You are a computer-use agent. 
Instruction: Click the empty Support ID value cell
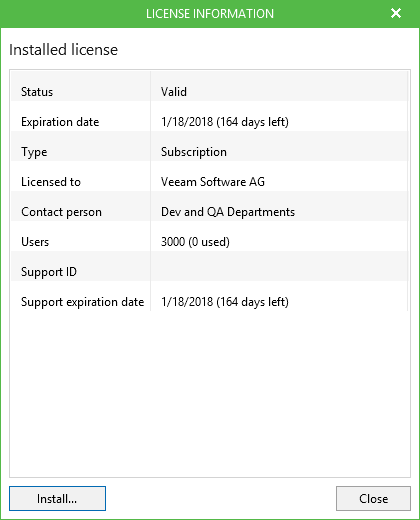click(x=279, y=266)
